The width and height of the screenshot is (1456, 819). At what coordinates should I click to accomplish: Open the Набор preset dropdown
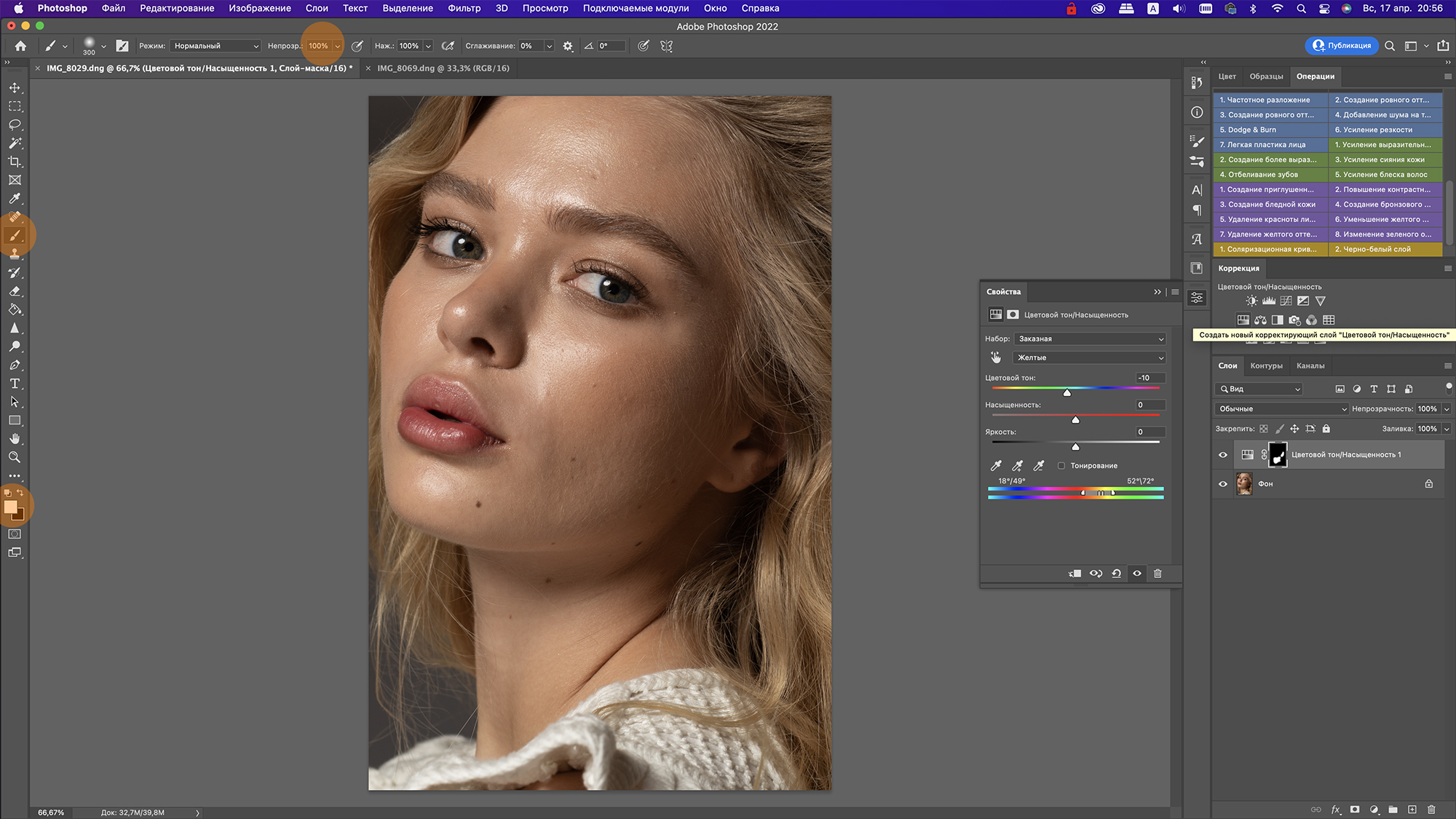click(x=1089, y=339)
